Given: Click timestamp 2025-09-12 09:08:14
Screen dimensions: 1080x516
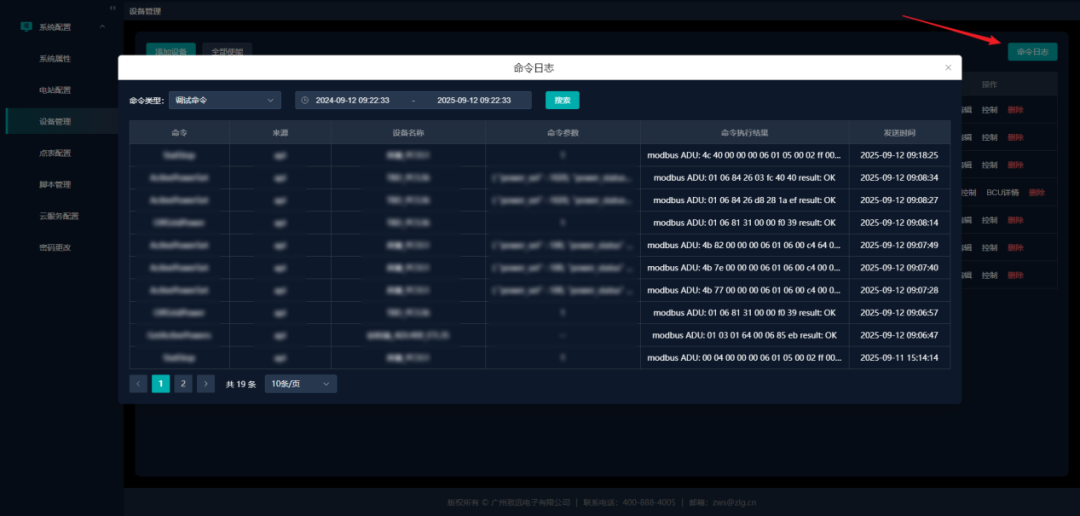Looking at the screenshot, I should (x=900, y=223).
